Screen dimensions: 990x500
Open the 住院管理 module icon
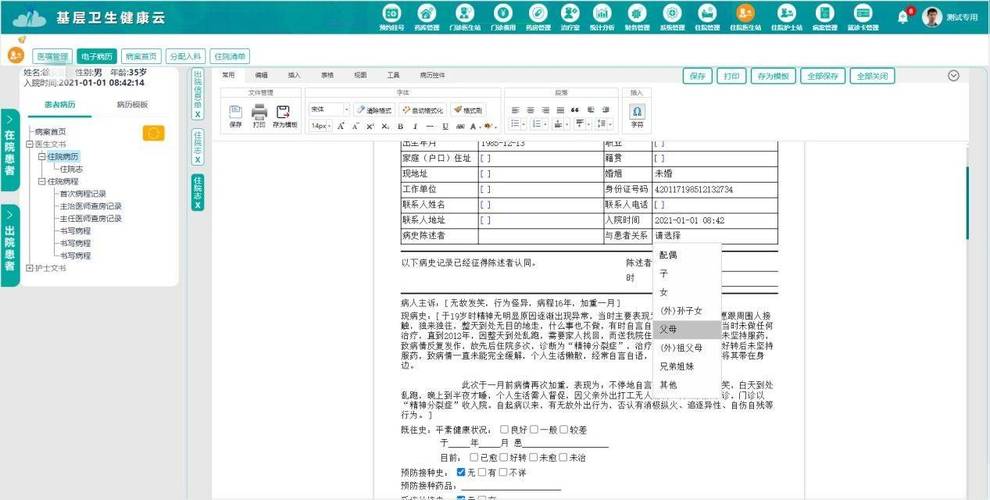707,13
